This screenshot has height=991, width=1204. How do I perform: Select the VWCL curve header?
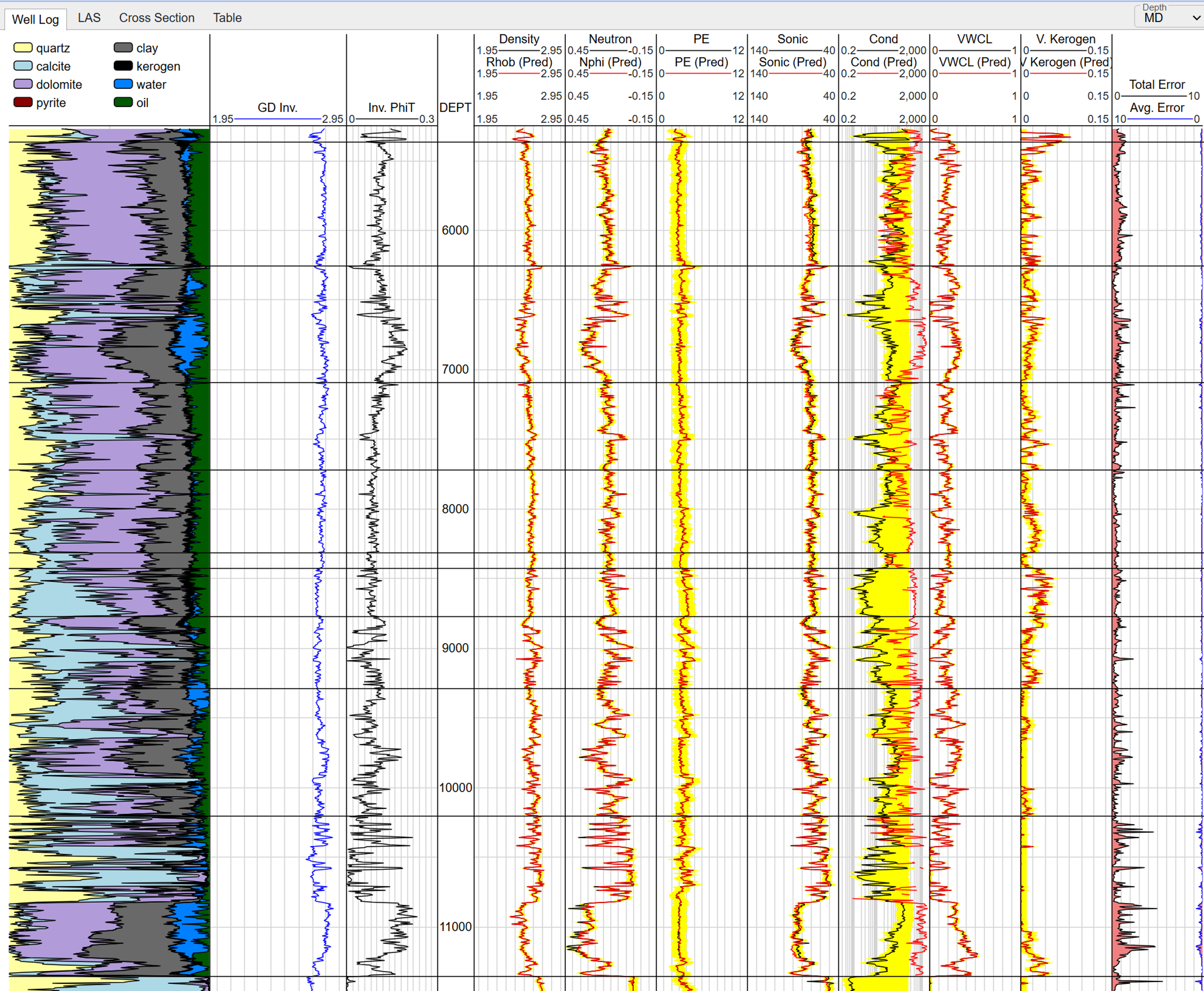(x=975, y=39)
